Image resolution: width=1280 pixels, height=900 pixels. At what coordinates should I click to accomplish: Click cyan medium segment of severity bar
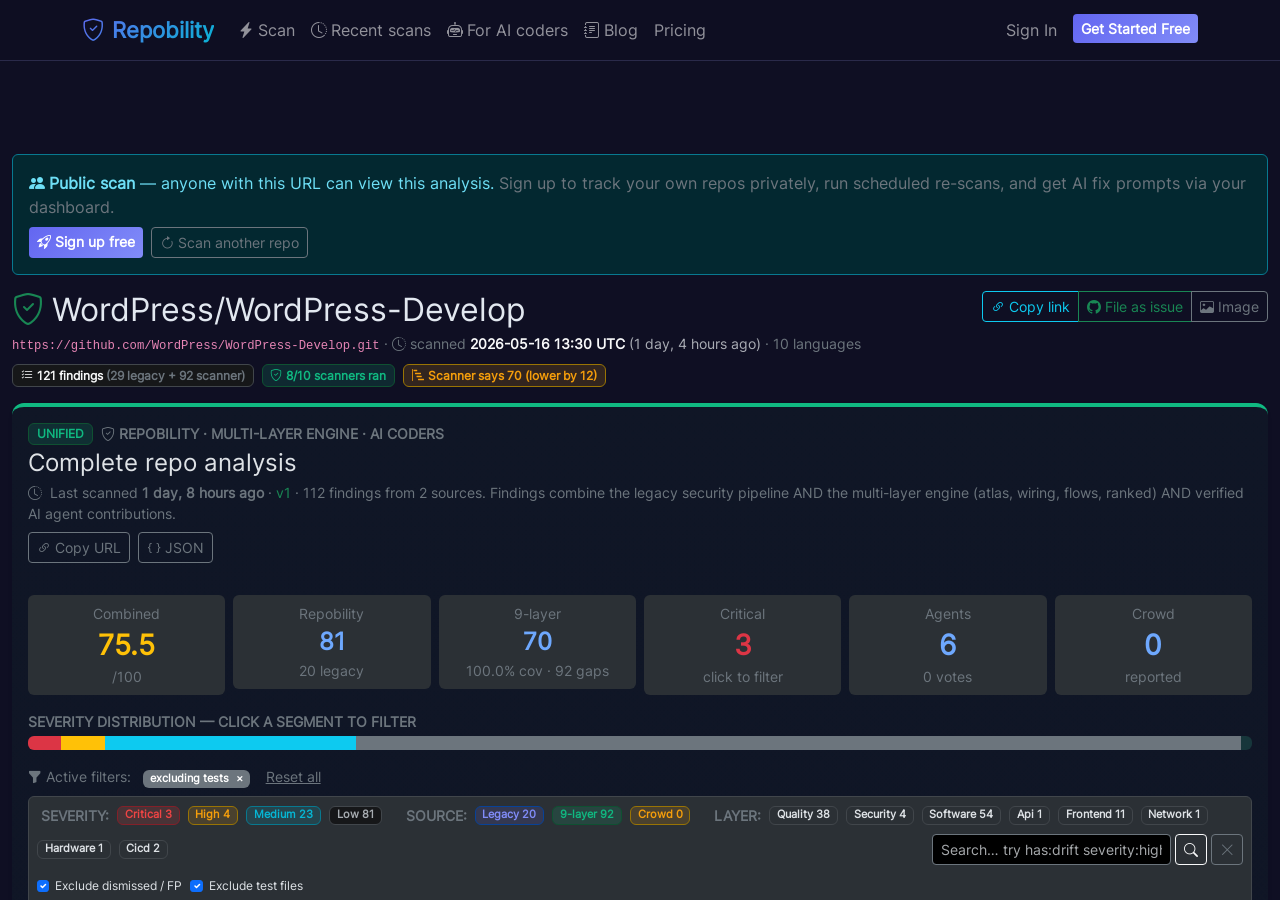click(x=230, y=743)
